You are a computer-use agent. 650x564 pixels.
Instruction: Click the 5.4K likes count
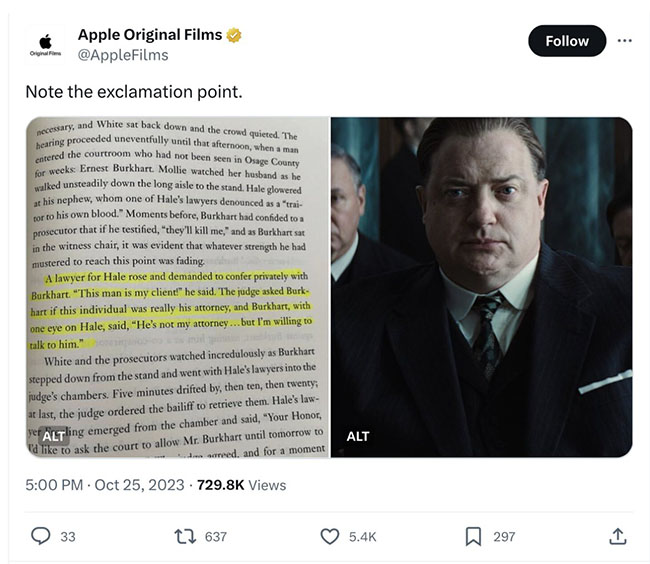pyautogui.click(x=362, y=537)
